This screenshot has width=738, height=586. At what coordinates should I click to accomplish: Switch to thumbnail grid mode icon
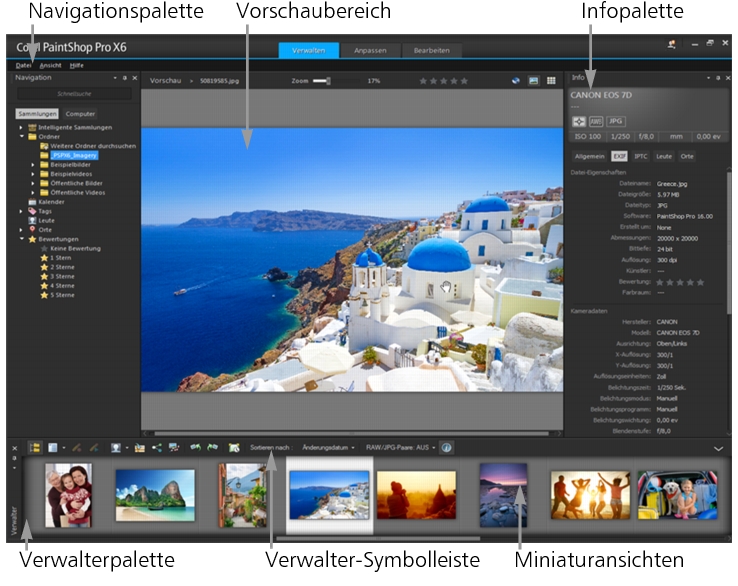(551, 80)
